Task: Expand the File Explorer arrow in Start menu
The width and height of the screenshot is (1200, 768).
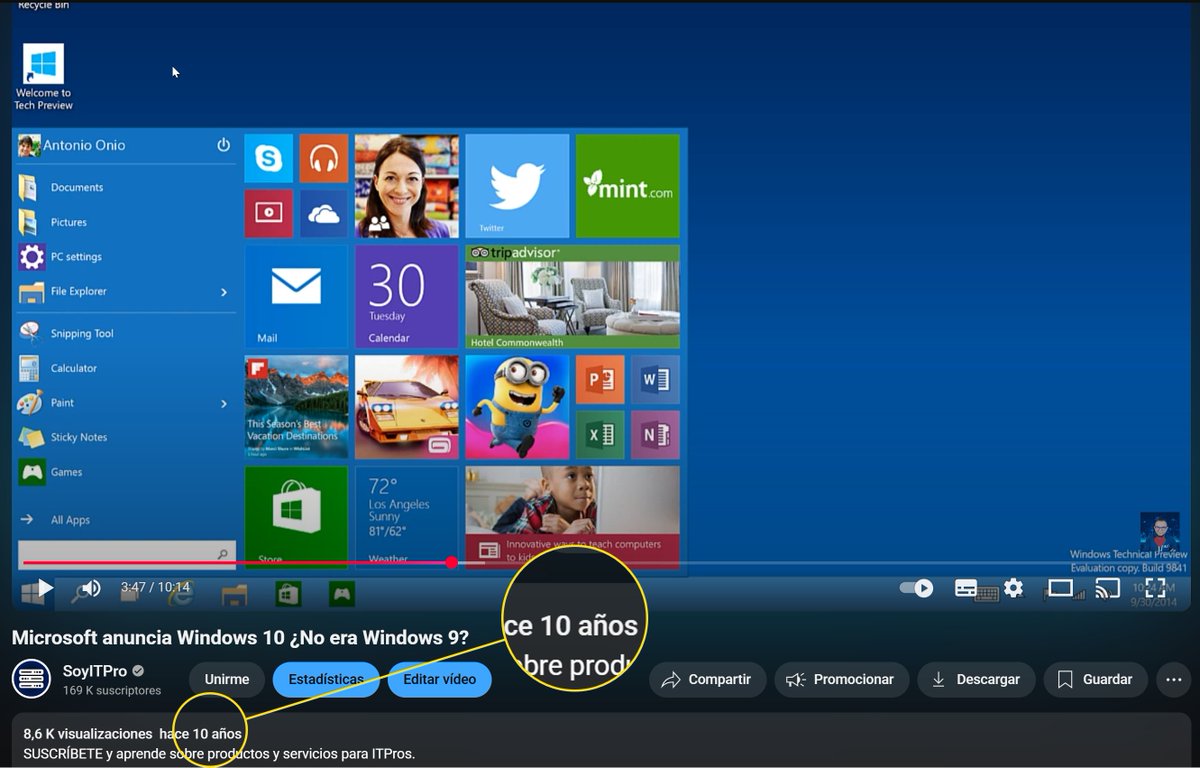Action: tap(224, 292)
